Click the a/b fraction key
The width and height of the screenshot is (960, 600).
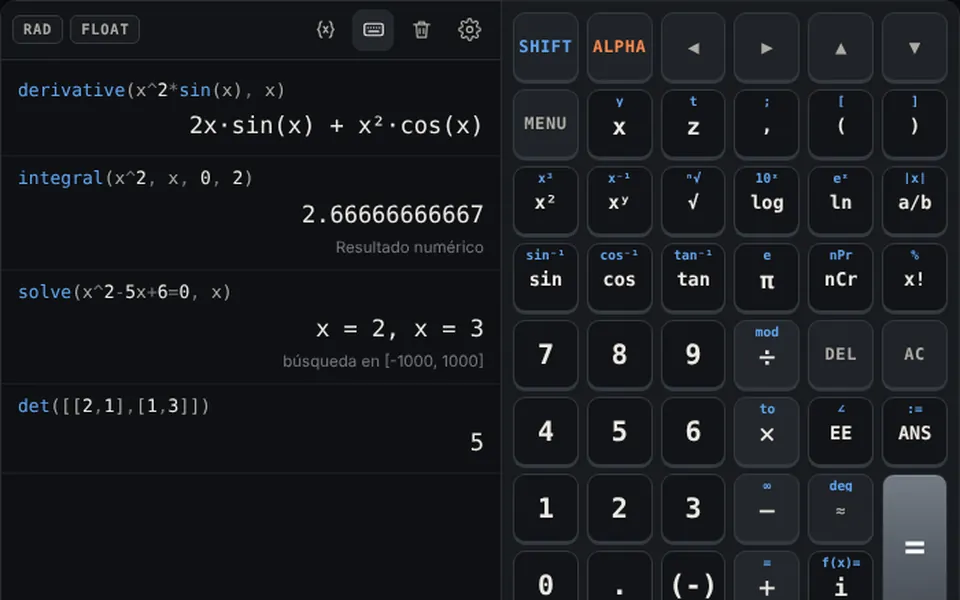point(915,201)
